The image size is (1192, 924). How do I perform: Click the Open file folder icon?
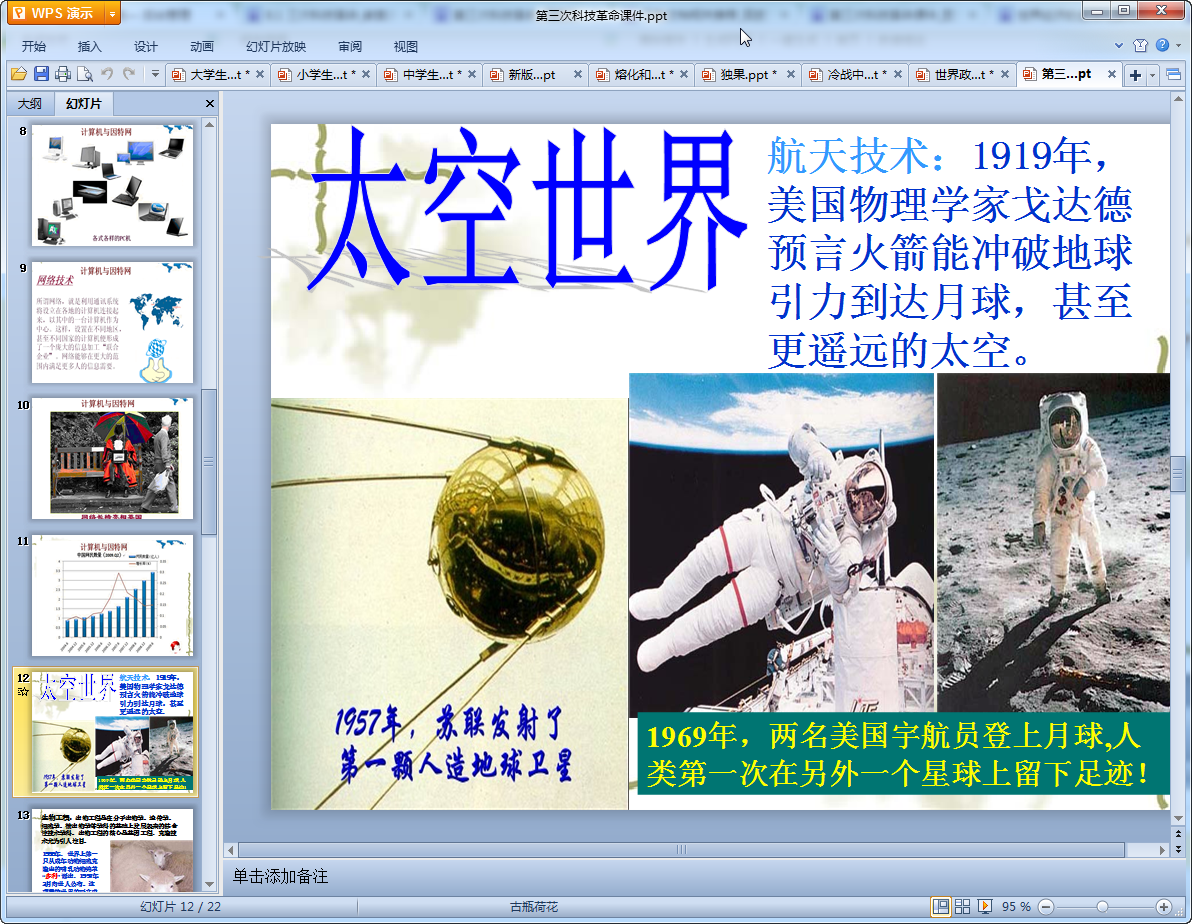pos(19,74)
